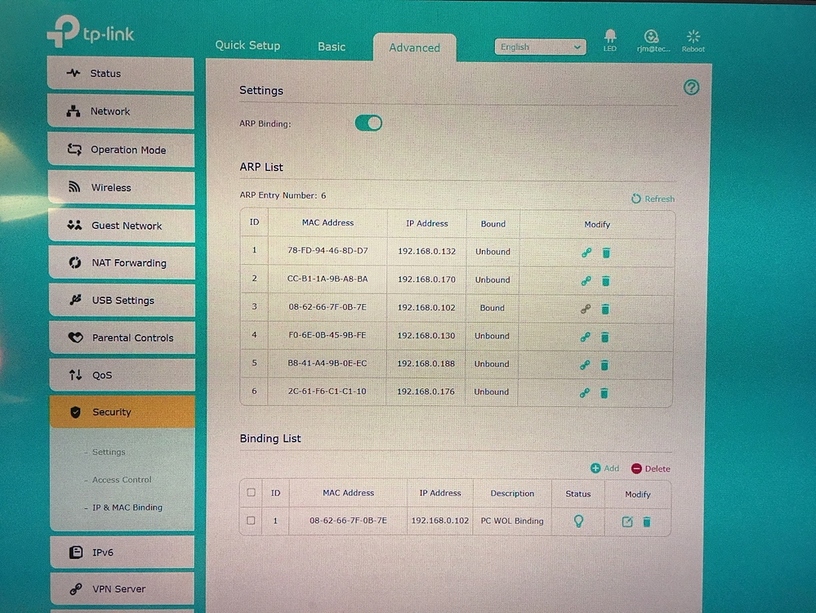Select the Advanced tab
The height and width of the screenshot is (613, 816).
coord(415,48)
